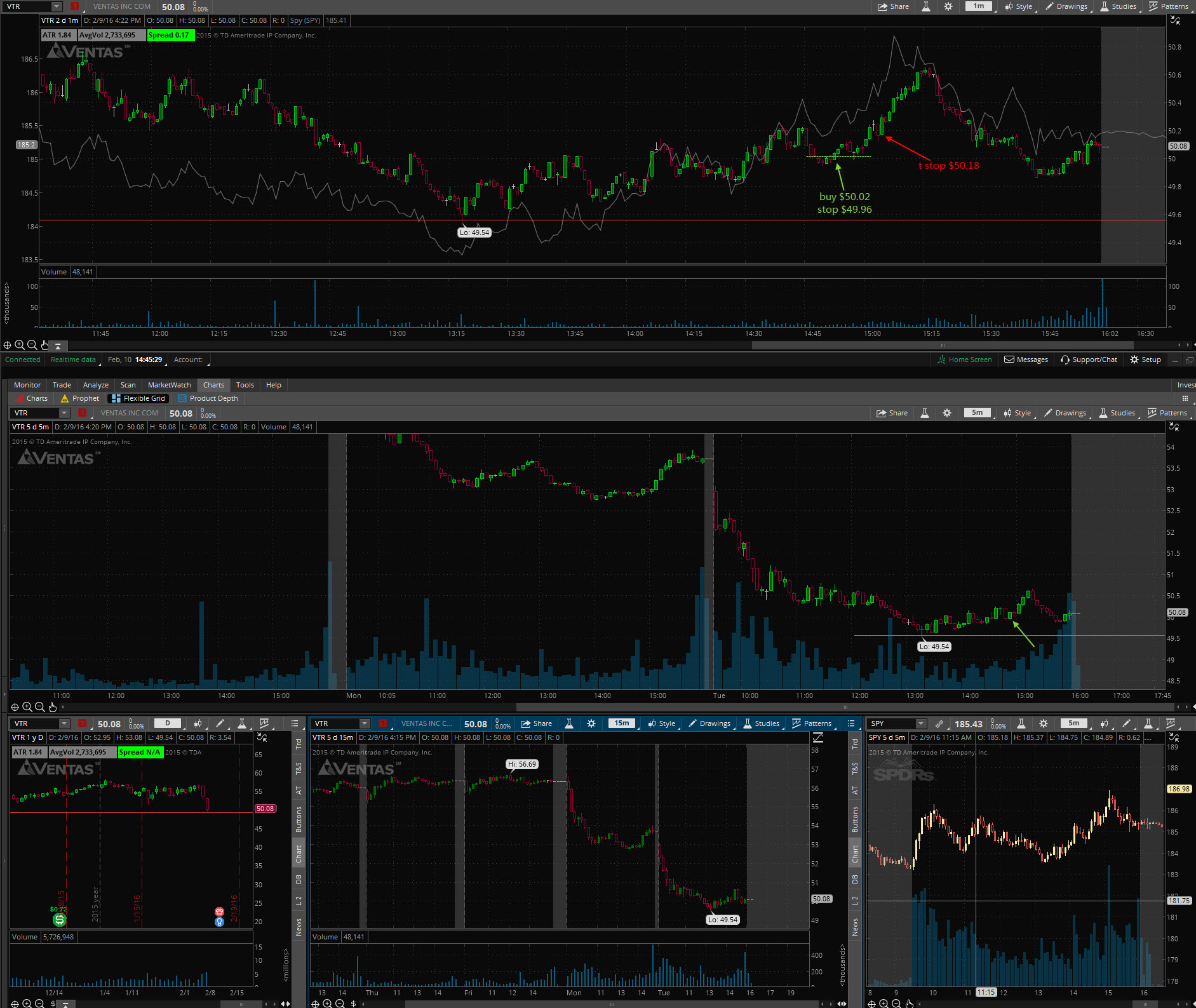Viewport: 1196px width, 1008px height.
Task: Open settings gear in SPY chart
Action: (x=1044, y=723)
